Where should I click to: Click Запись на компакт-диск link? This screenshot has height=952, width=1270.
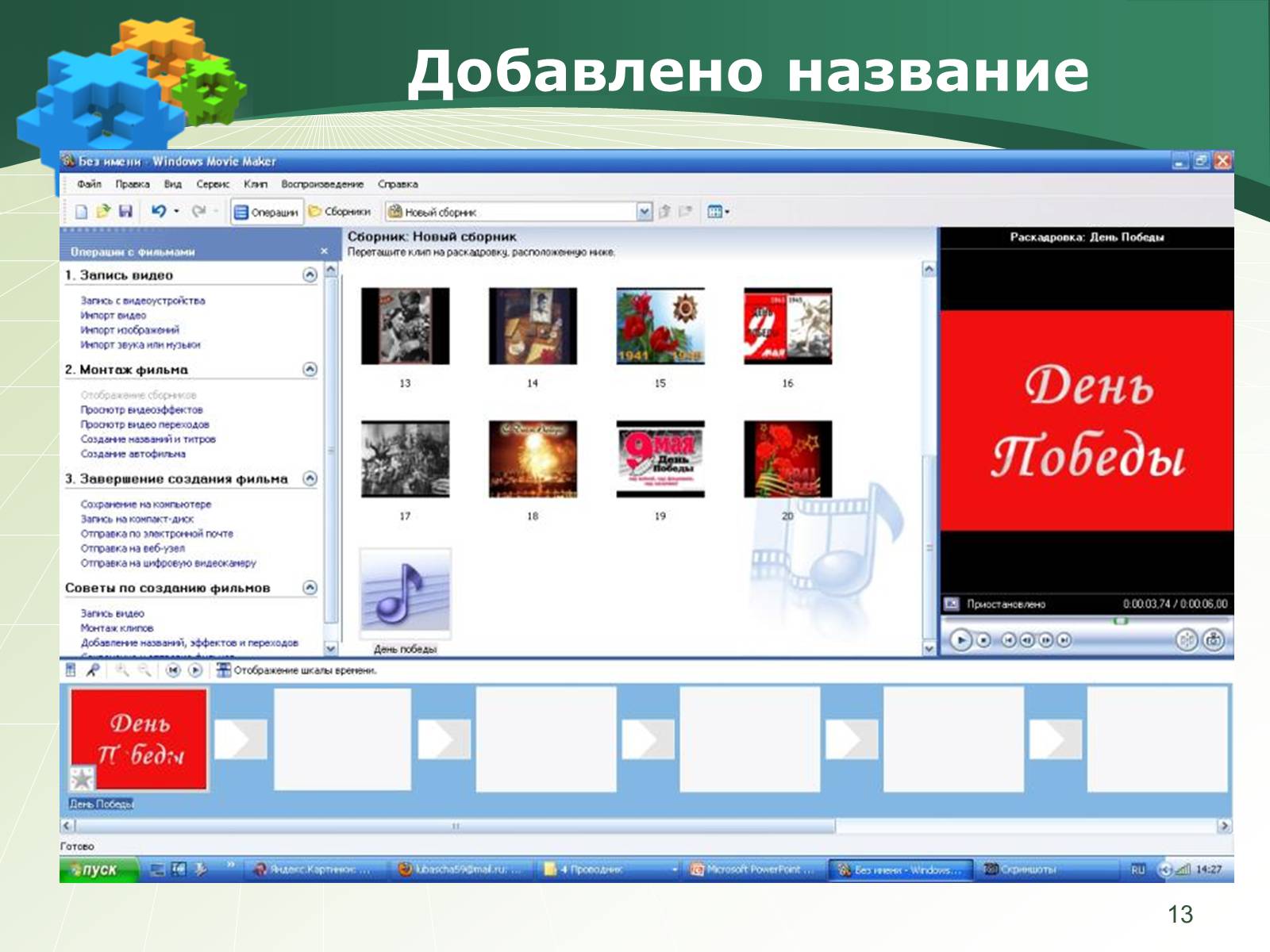pos(137,518)
